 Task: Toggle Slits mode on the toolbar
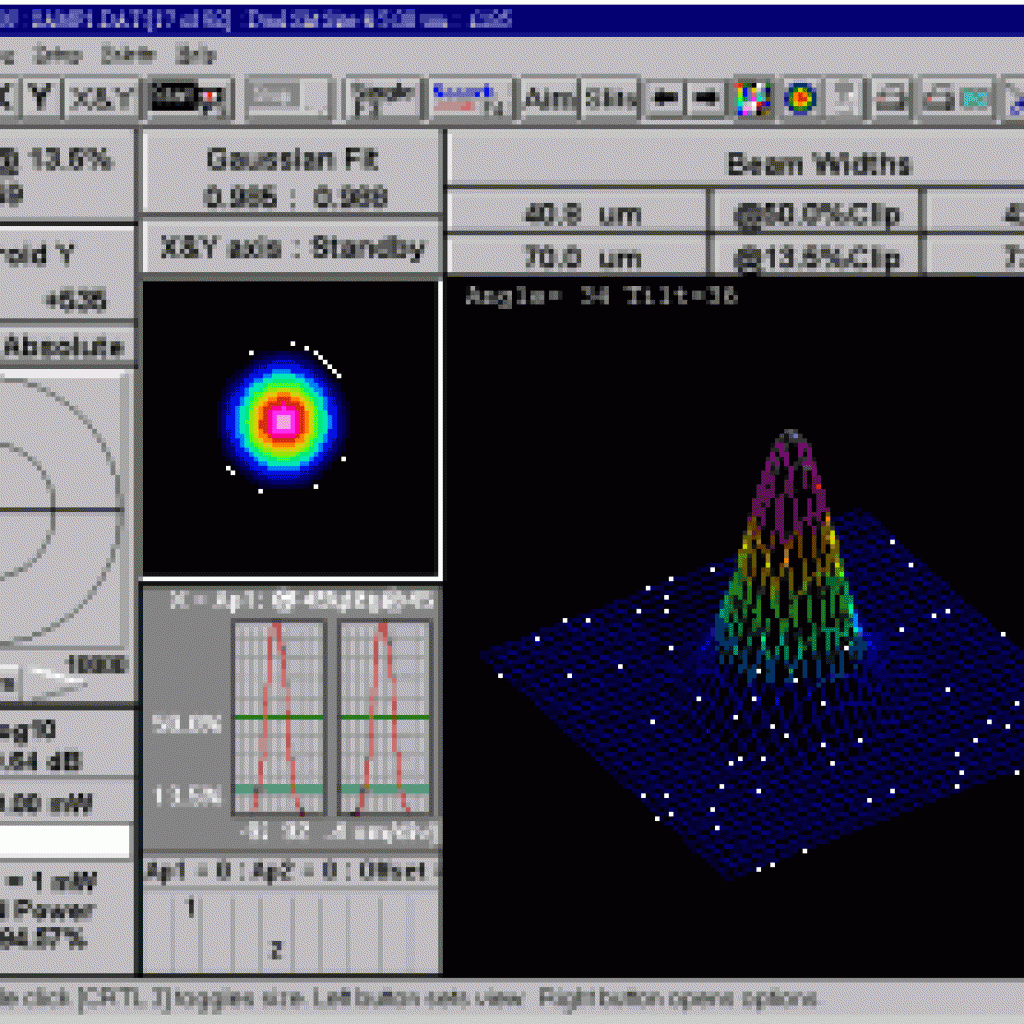click(x=610, y=97)
